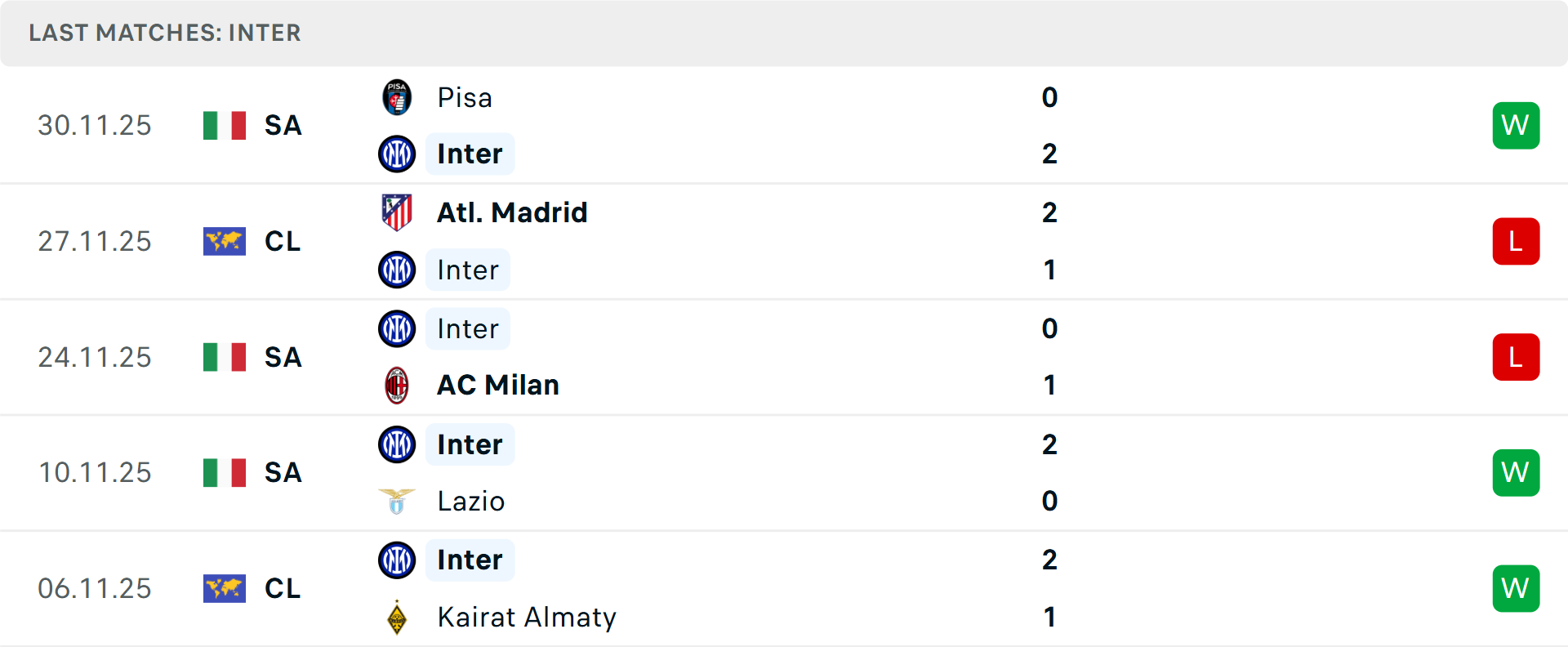Select the Inter club logo
1568x647 pixels.
point(397,154)
